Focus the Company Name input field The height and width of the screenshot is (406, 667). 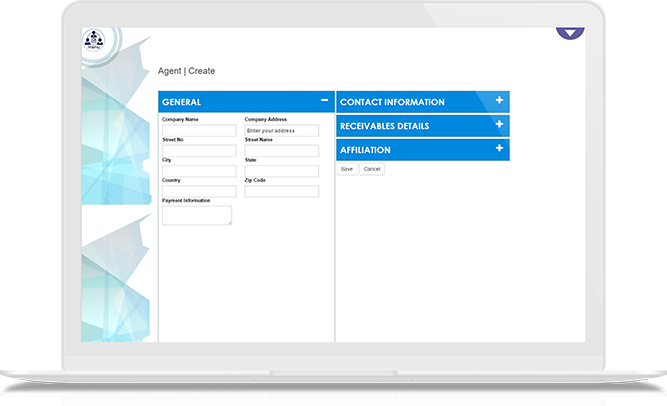pyautogui.click(x=199, y=130)
